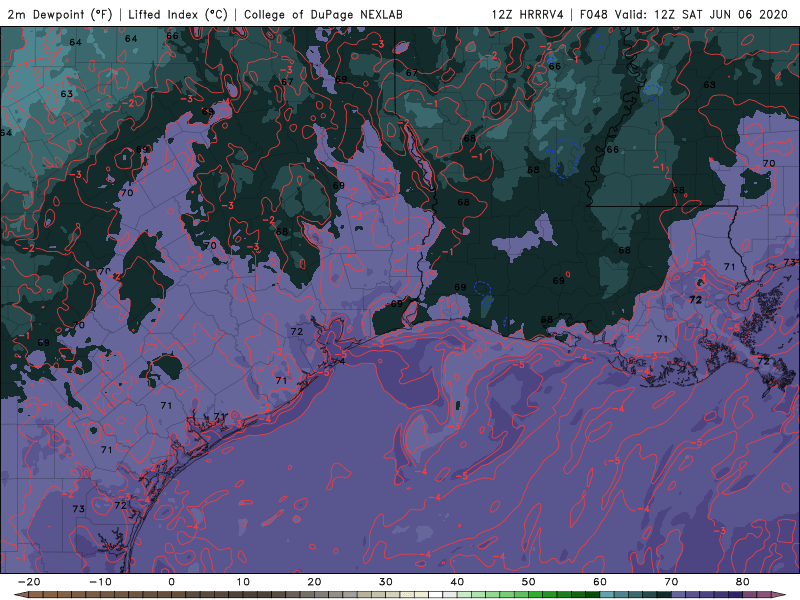Click the "20" colorbar tick label
The height and width of the screenshot is (600, 800).
click(314, 582)
